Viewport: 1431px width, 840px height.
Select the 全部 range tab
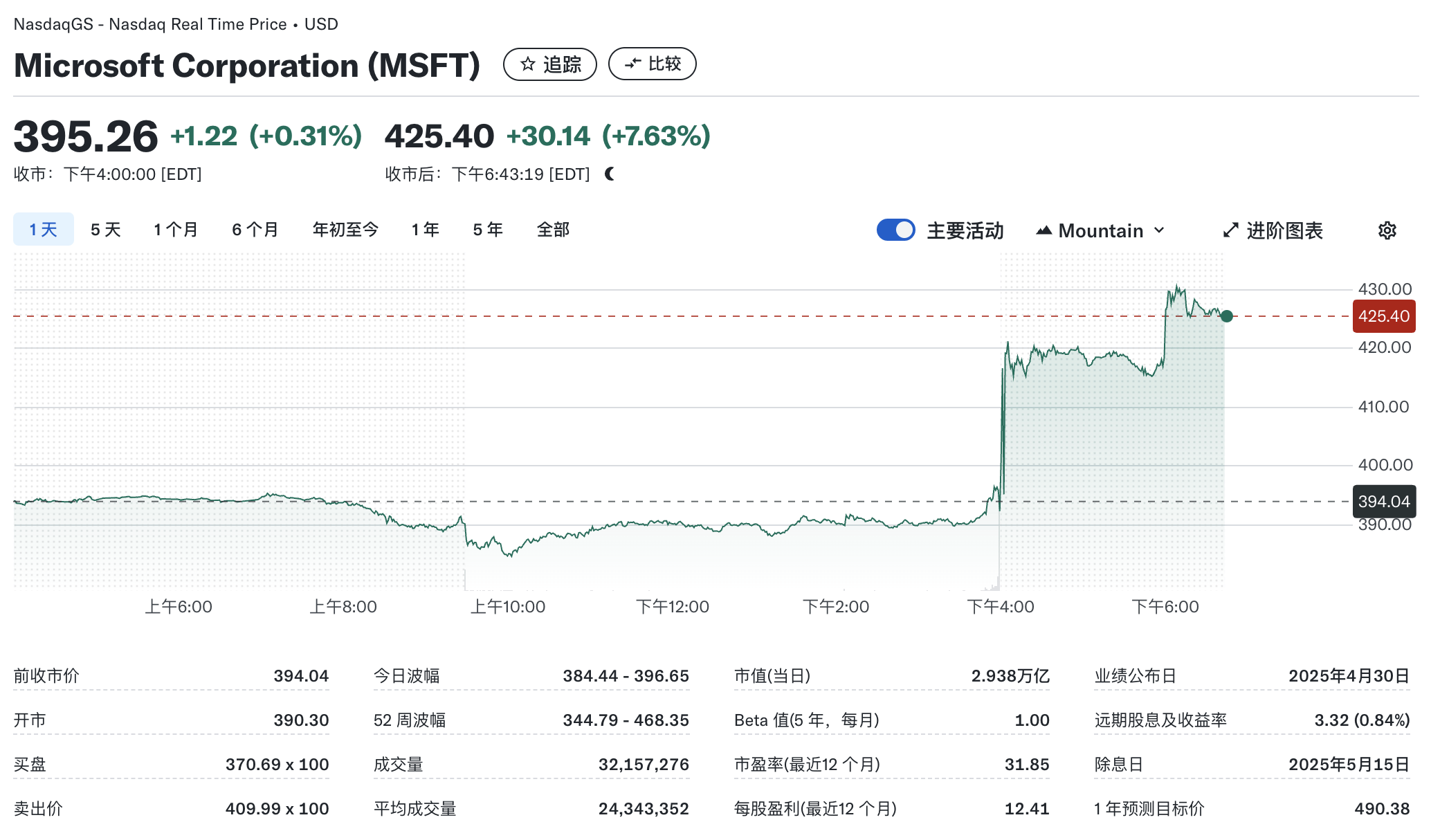click(x=553, y=230)
